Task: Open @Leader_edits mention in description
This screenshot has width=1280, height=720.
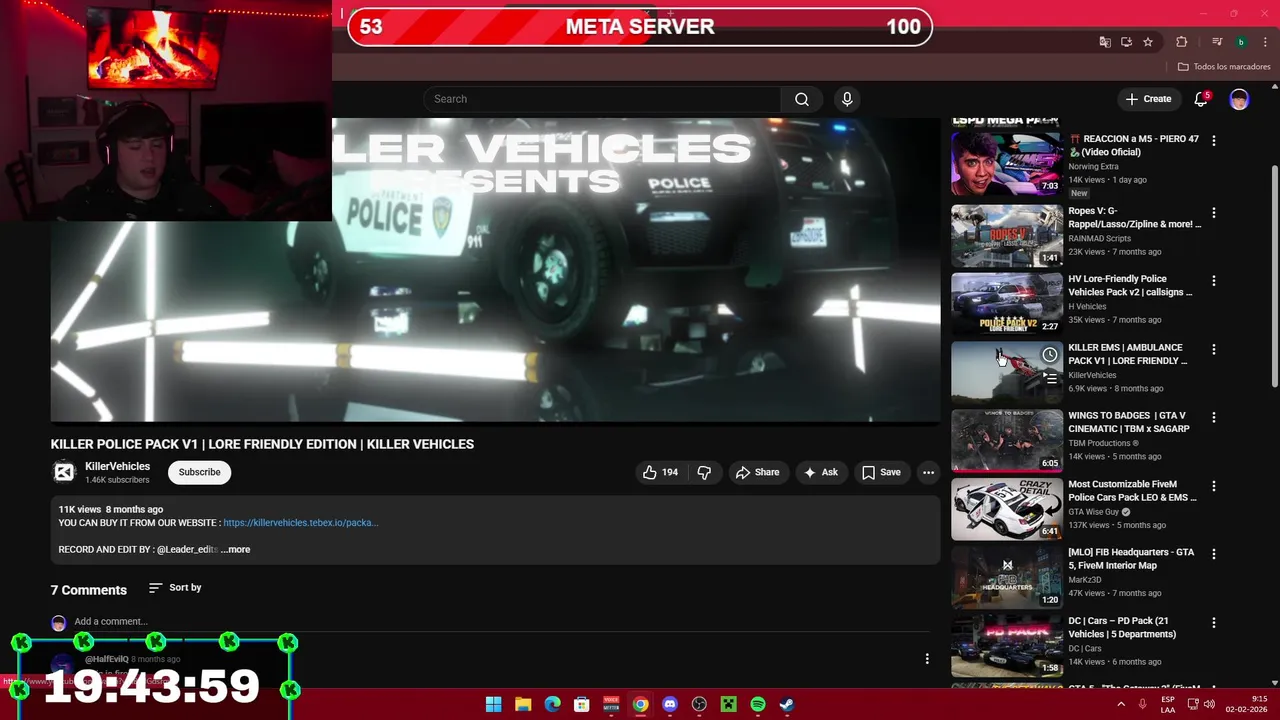Action: [187, 549]
